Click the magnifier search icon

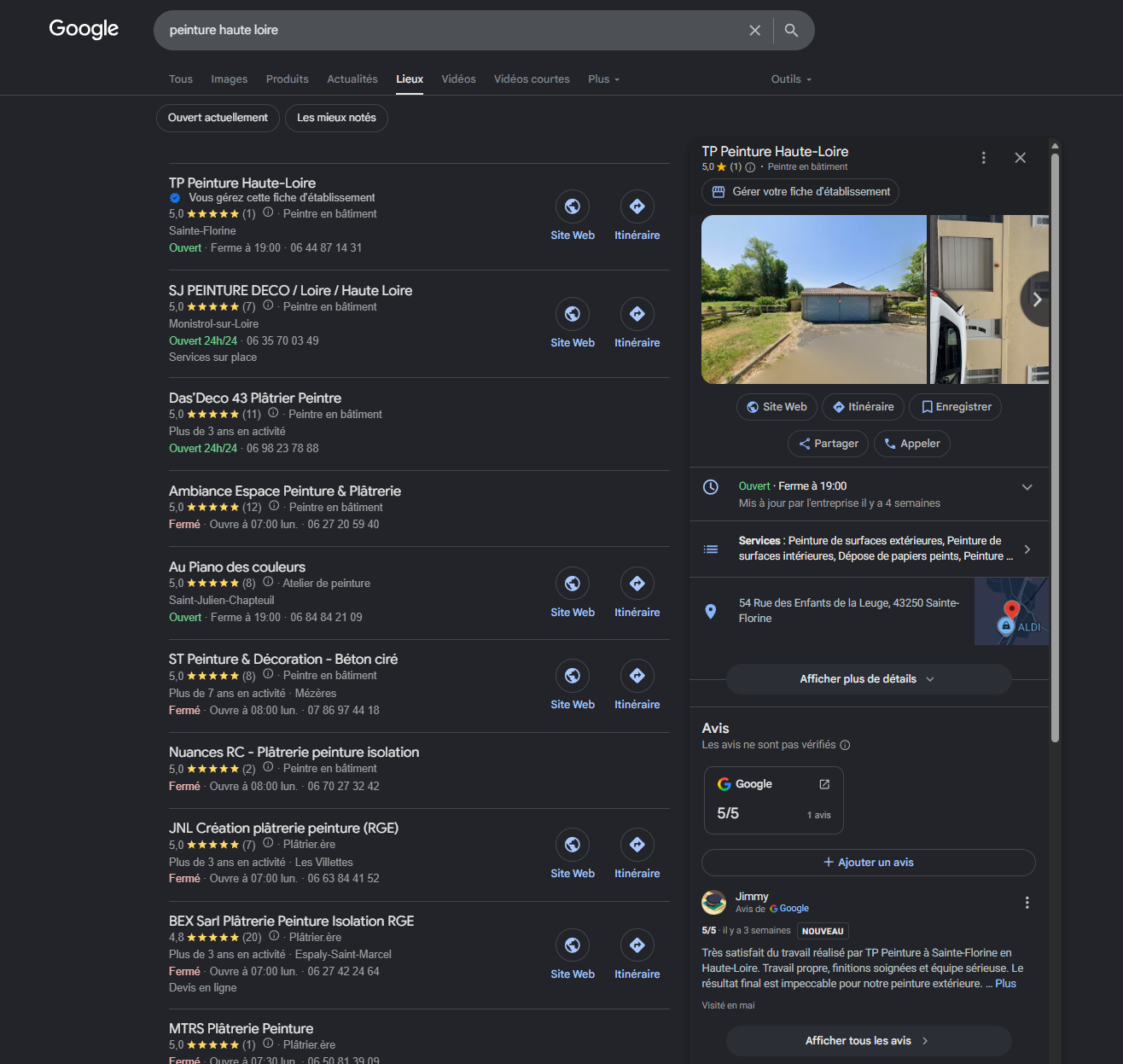point(791,31)
